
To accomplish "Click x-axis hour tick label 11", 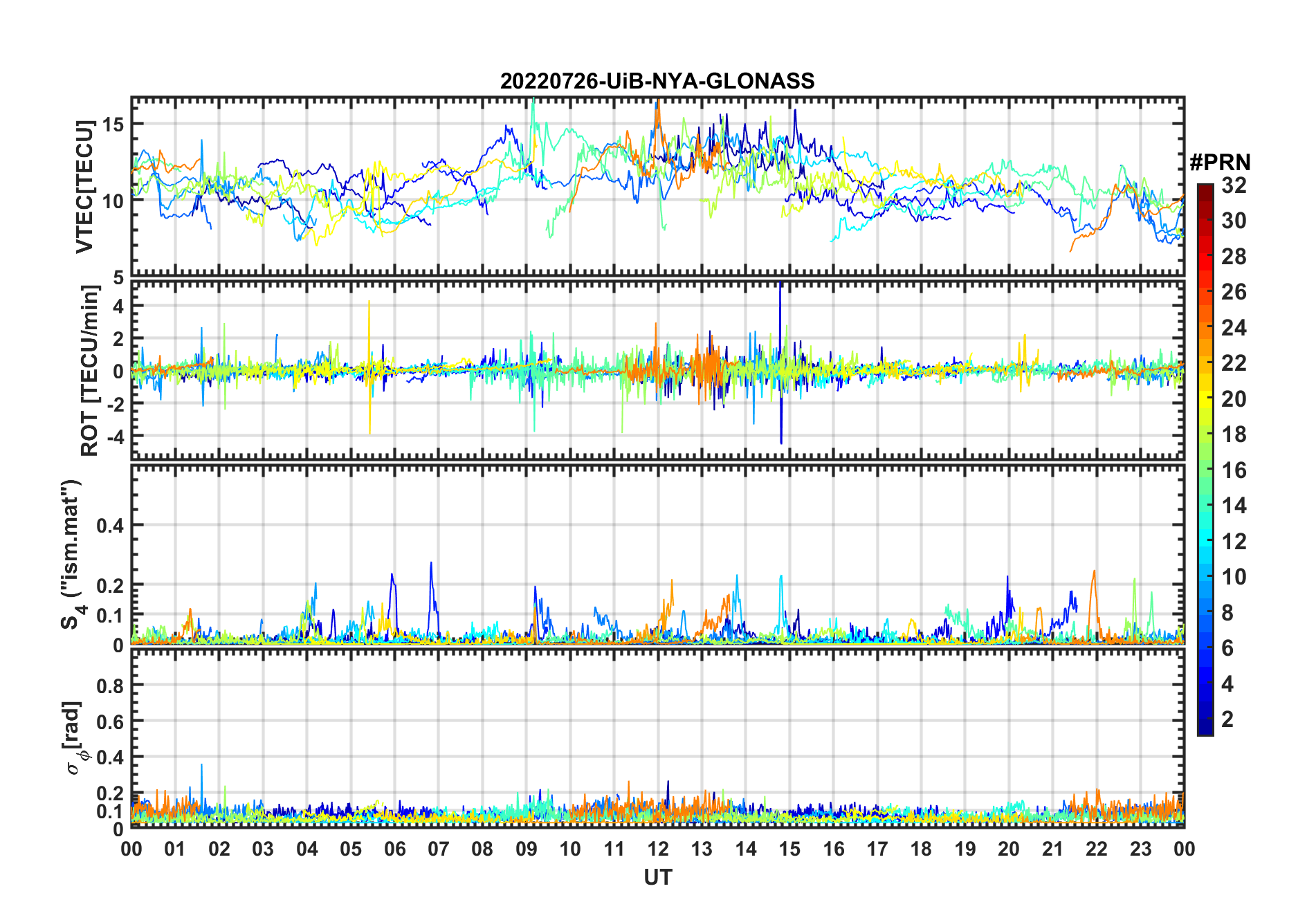I will tap(614, 849).
